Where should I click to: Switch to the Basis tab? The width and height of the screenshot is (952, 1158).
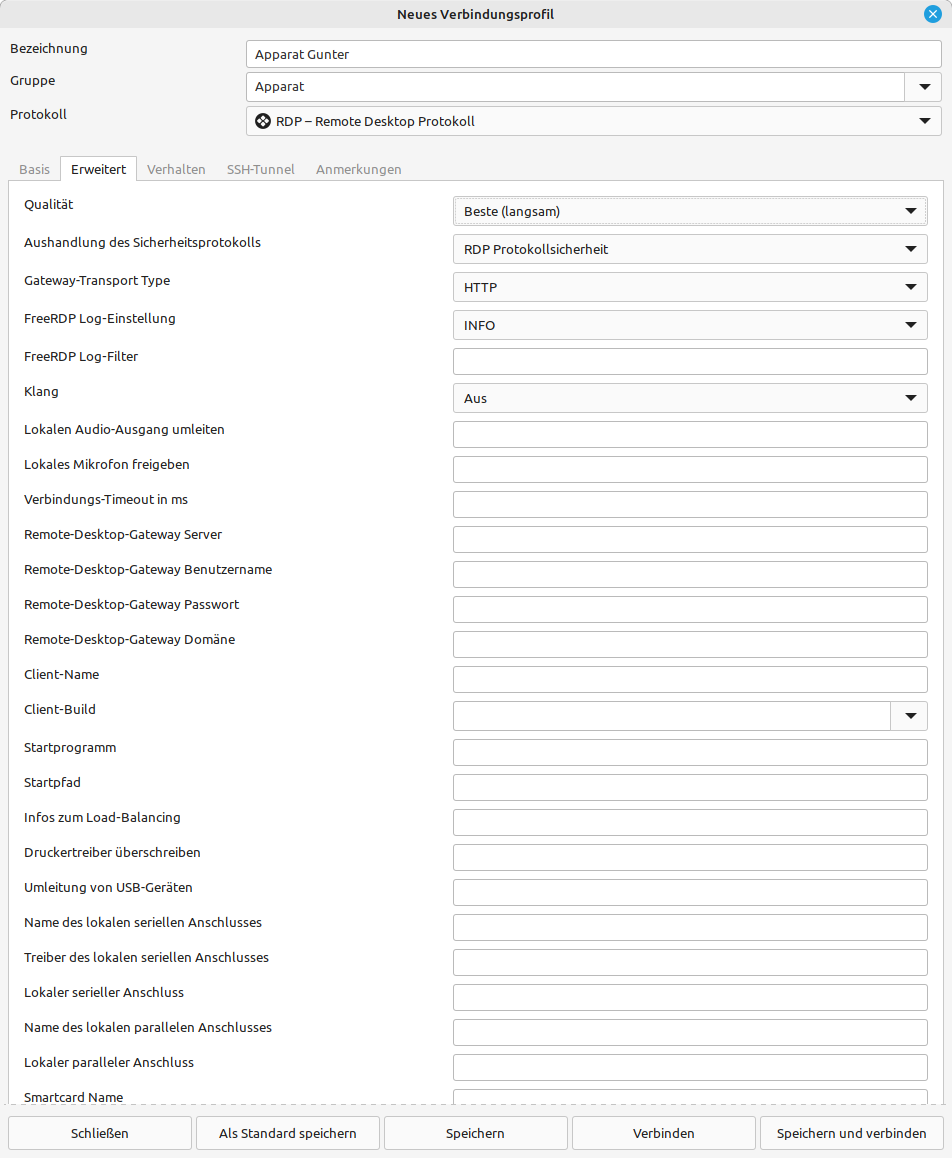tap(35, 169)
